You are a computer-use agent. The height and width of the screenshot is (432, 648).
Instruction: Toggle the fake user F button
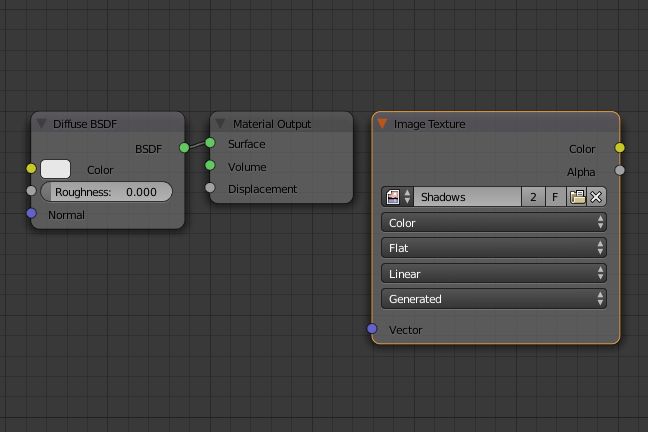(555, 197)
